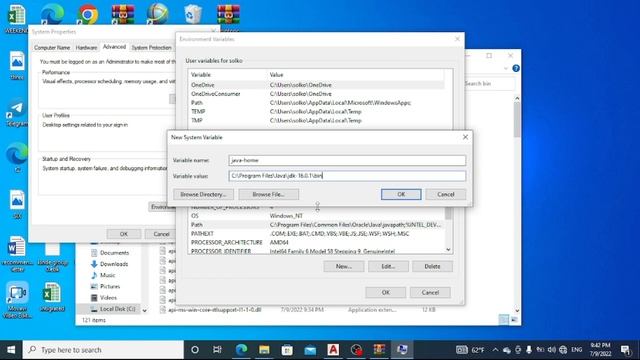Close the New System Variable dialog
640x360 pixels.
pyautogui.click(x=465, y=137)
